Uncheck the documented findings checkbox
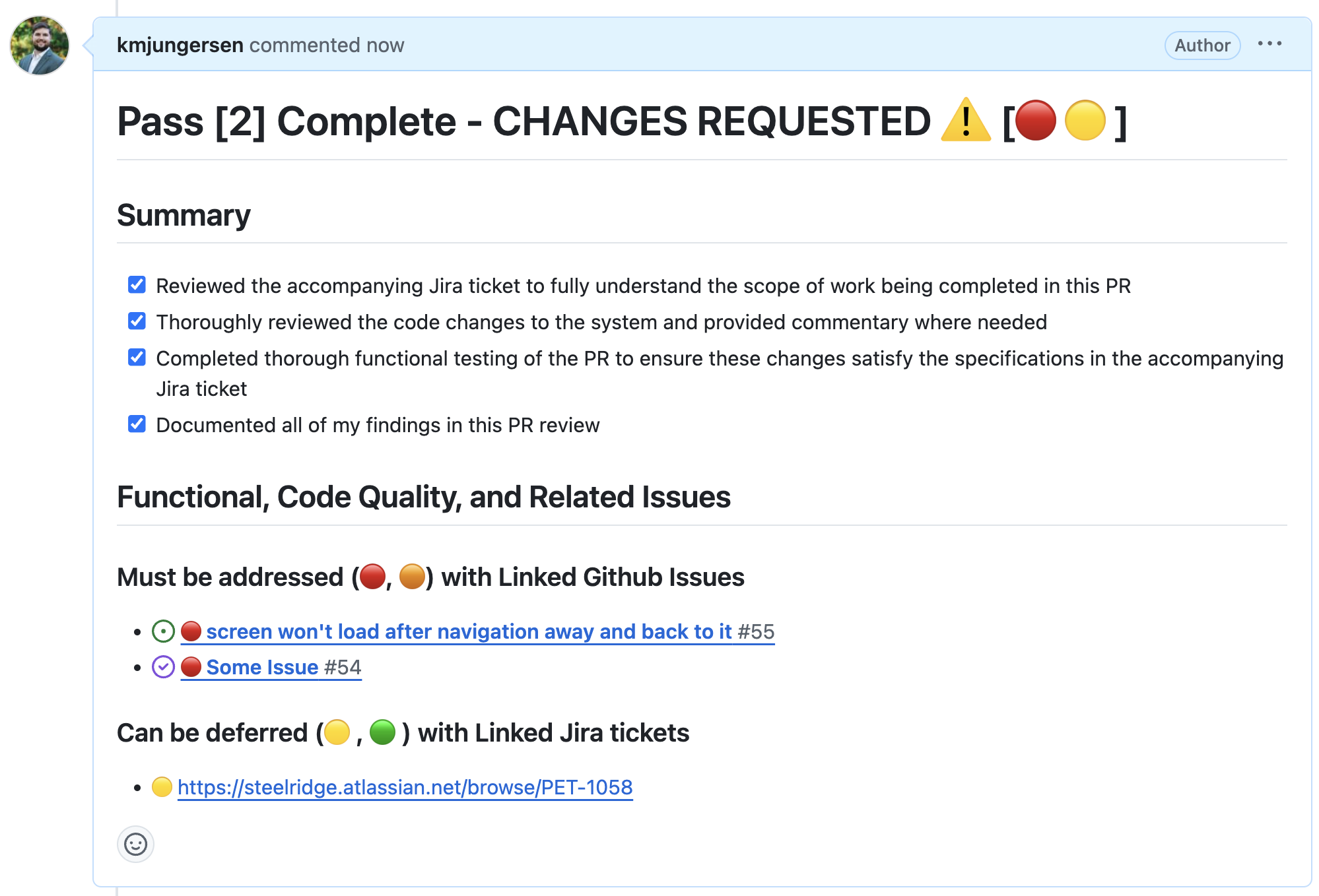The image size is (1319, 896). tap(136, 424)
